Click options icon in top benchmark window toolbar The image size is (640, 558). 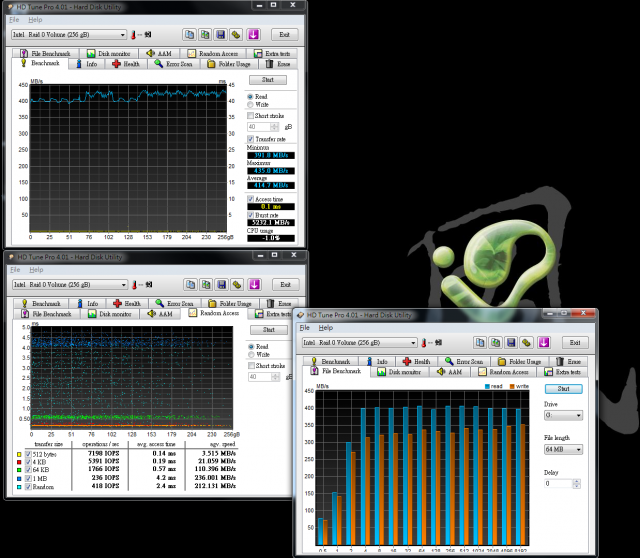tap(236, 35)
